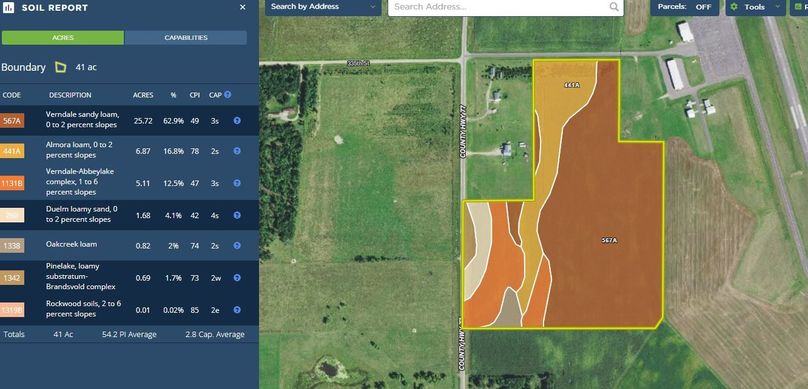
Task: Open info icon for Duelm loamy sand row
Action: 237,215
